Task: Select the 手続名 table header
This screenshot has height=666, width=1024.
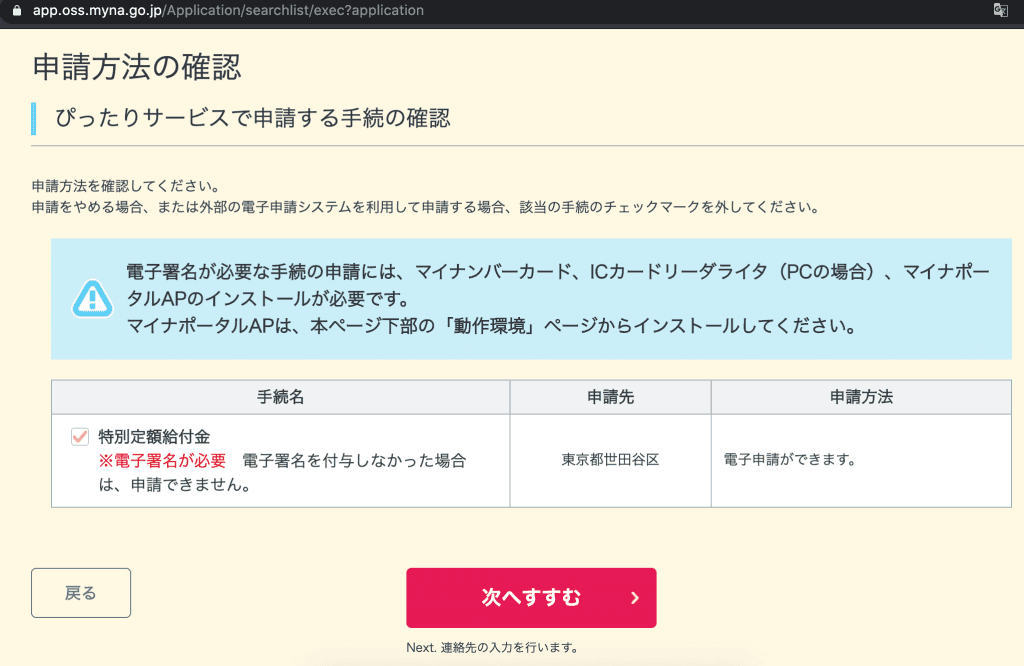Action: pyautogui.click(x=281, y=397)
